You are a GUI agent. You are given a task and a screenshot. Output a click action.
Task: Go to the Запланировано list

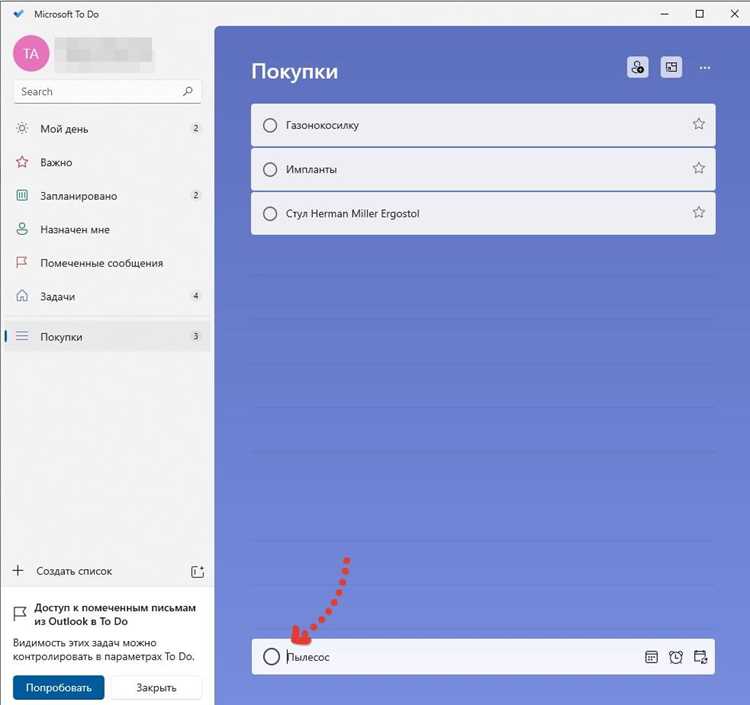108,196
